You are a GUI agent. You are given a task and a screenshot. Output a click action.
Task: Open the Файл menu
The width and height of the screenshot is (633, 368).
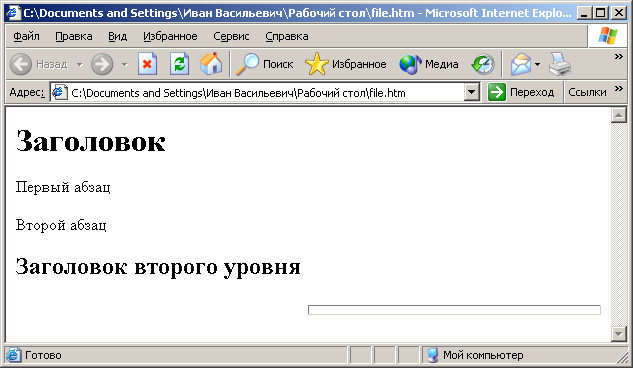[x=26, y=36]
